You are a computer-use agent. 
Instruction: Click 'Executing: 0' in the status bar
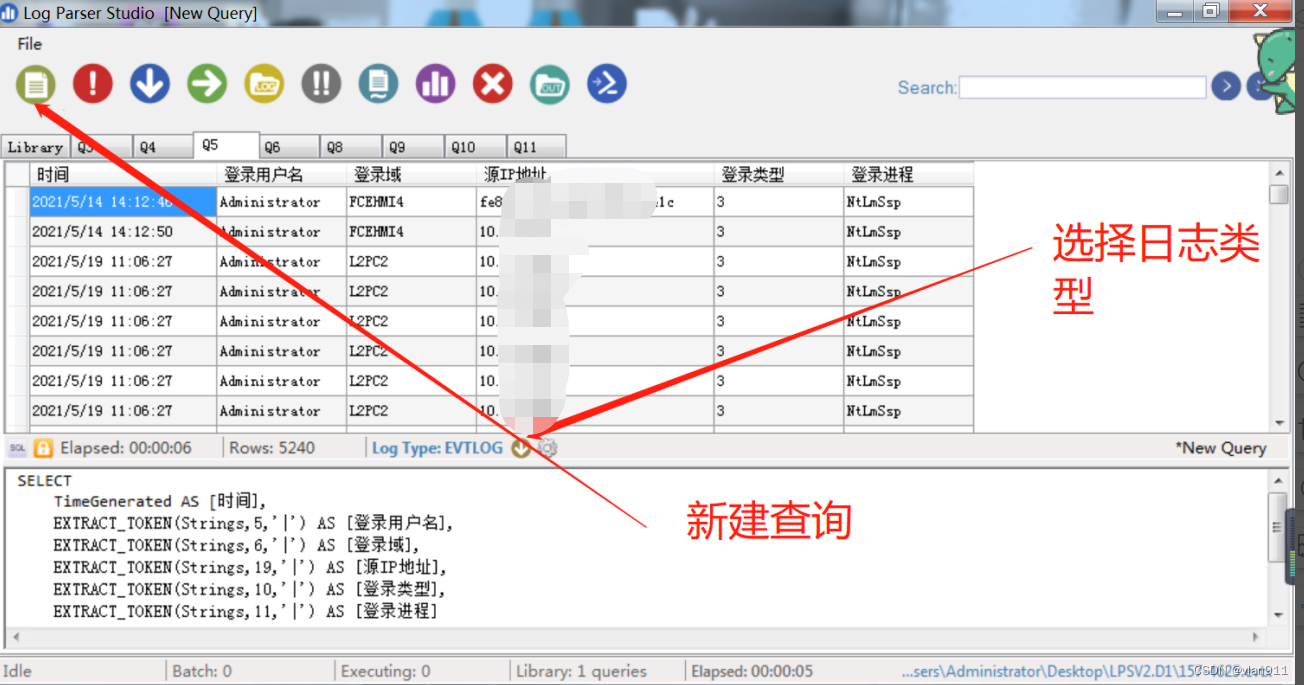(x=385, y=671)
